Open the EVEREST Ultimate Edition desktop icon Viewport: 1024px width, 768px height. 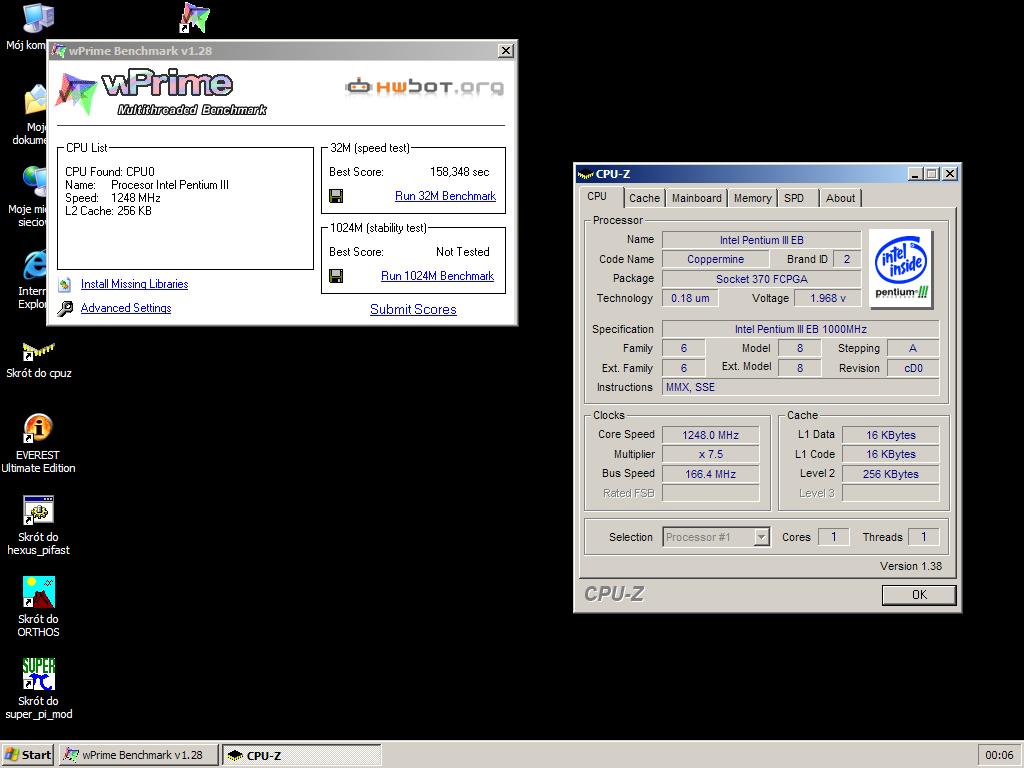38,428
